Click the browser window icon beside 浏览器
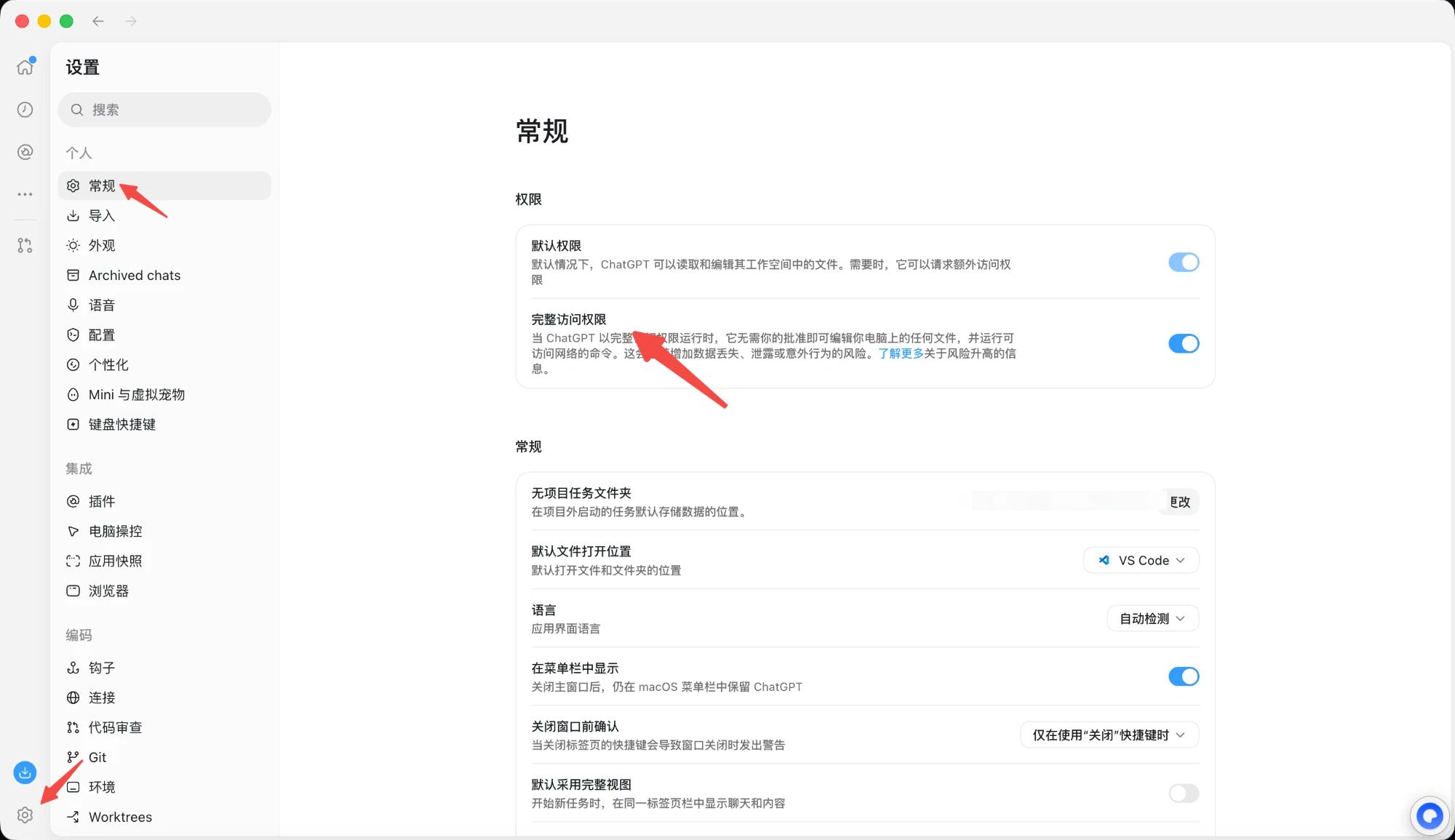1455x840 pixels. coord(73,591)
